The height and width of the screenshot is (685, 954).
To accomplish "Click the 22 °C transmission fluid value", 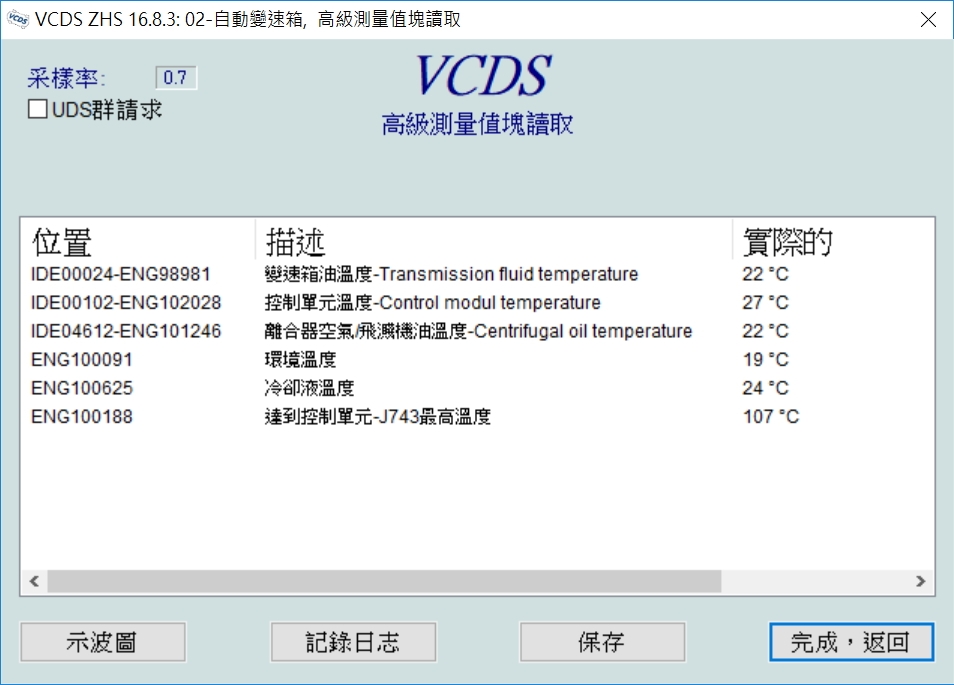I will click(765, 274).
